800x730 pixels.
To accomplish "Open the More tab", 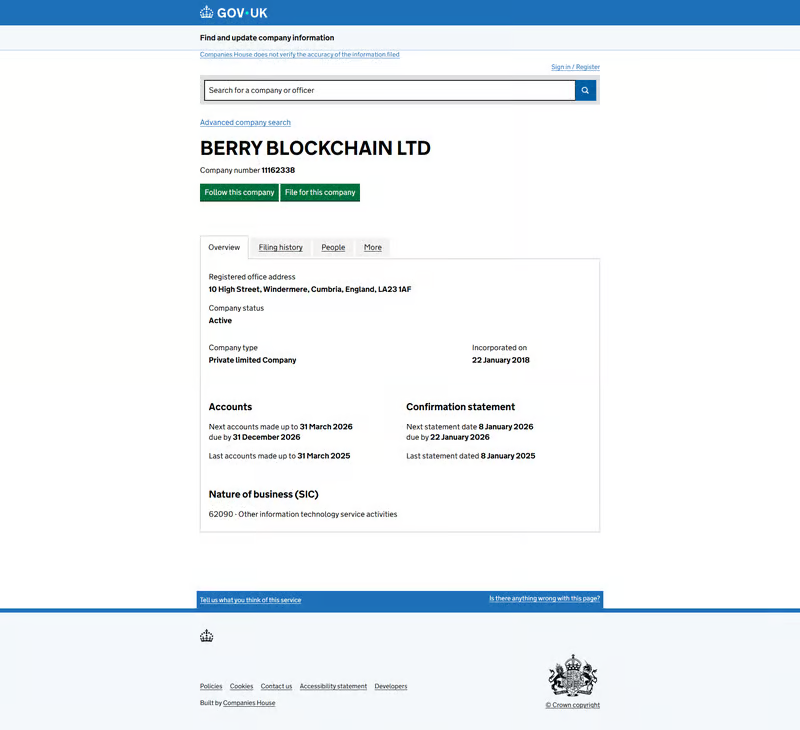I will (x=372, y=247).
